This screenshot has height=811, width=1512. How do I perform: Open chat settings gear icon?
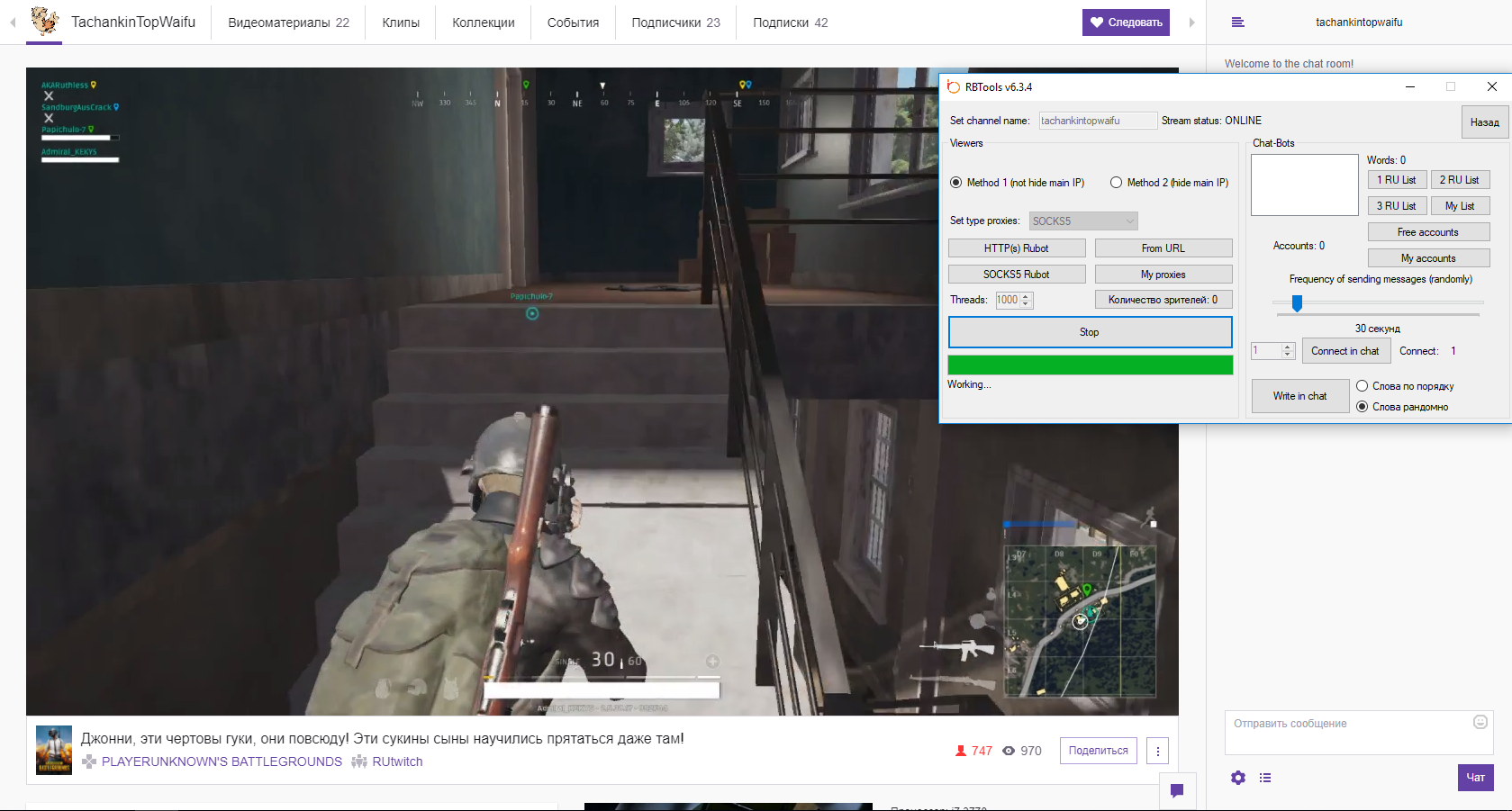[1238, 778]
